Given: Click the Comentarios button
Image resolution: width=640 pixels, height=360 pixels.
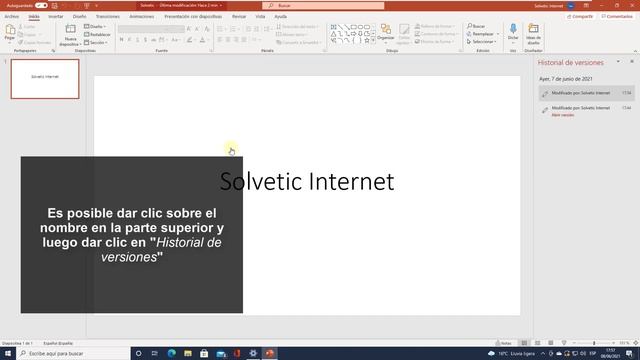Looking at the screenshot, I should [617, 16].
